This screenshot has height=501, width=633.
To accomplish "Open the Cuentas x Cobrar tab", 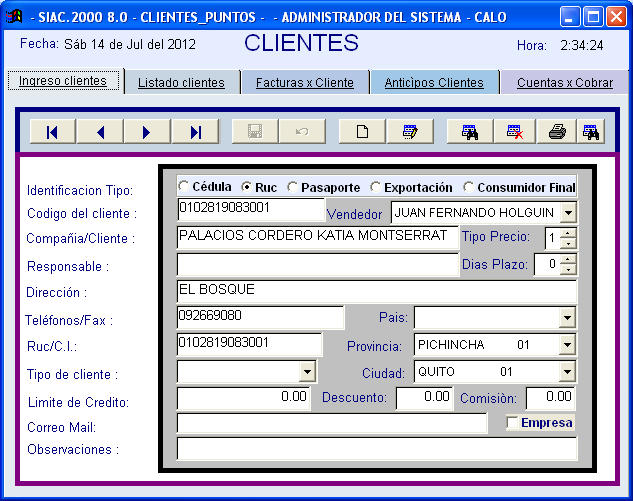I will [x=564, y=83].
